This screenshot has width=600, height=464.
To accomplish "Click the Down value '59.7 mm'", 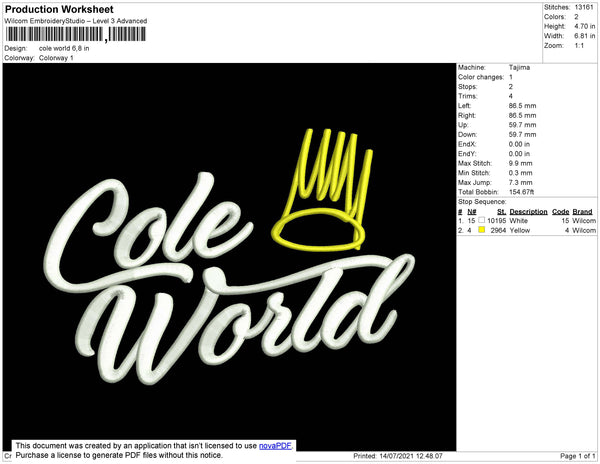I will coord(522,134).
